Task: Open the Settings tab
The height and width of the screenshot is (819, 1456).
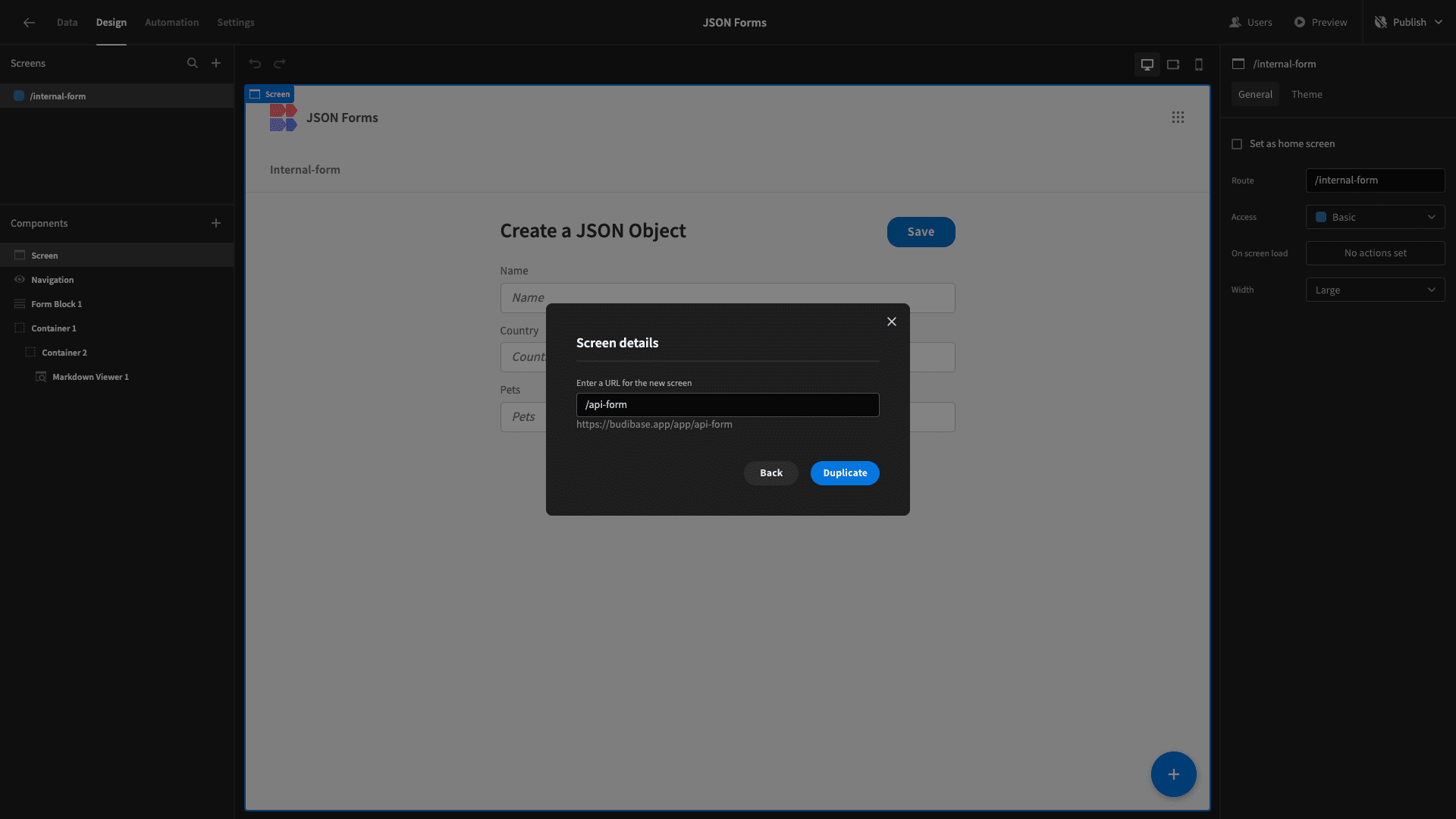Action: [x=236, y=23]
